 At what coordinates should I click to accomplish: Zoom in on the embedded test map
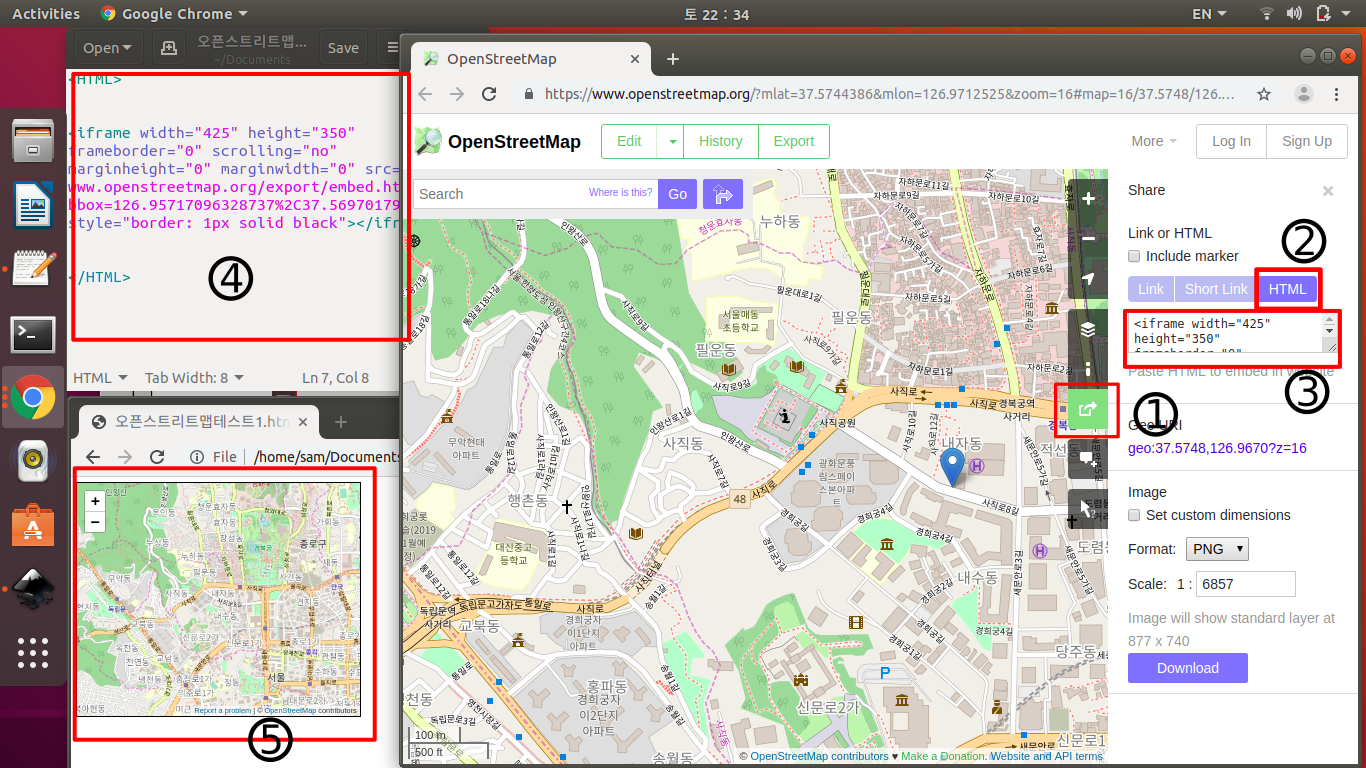click(x=95, y=501)
